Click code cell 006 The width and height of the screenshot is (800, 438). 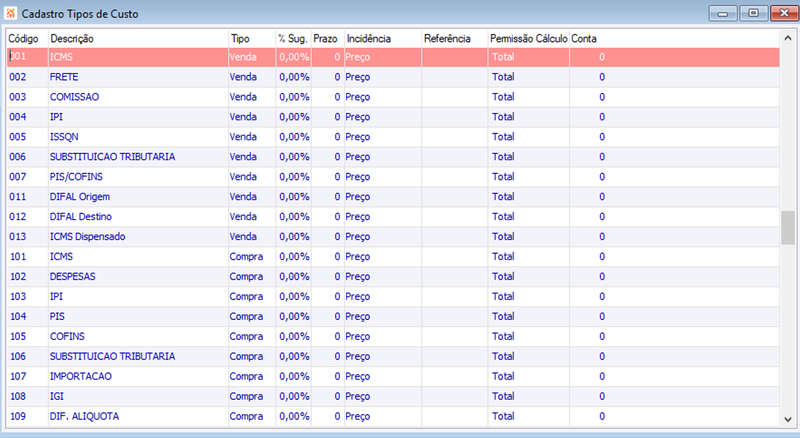coord(27,157)
